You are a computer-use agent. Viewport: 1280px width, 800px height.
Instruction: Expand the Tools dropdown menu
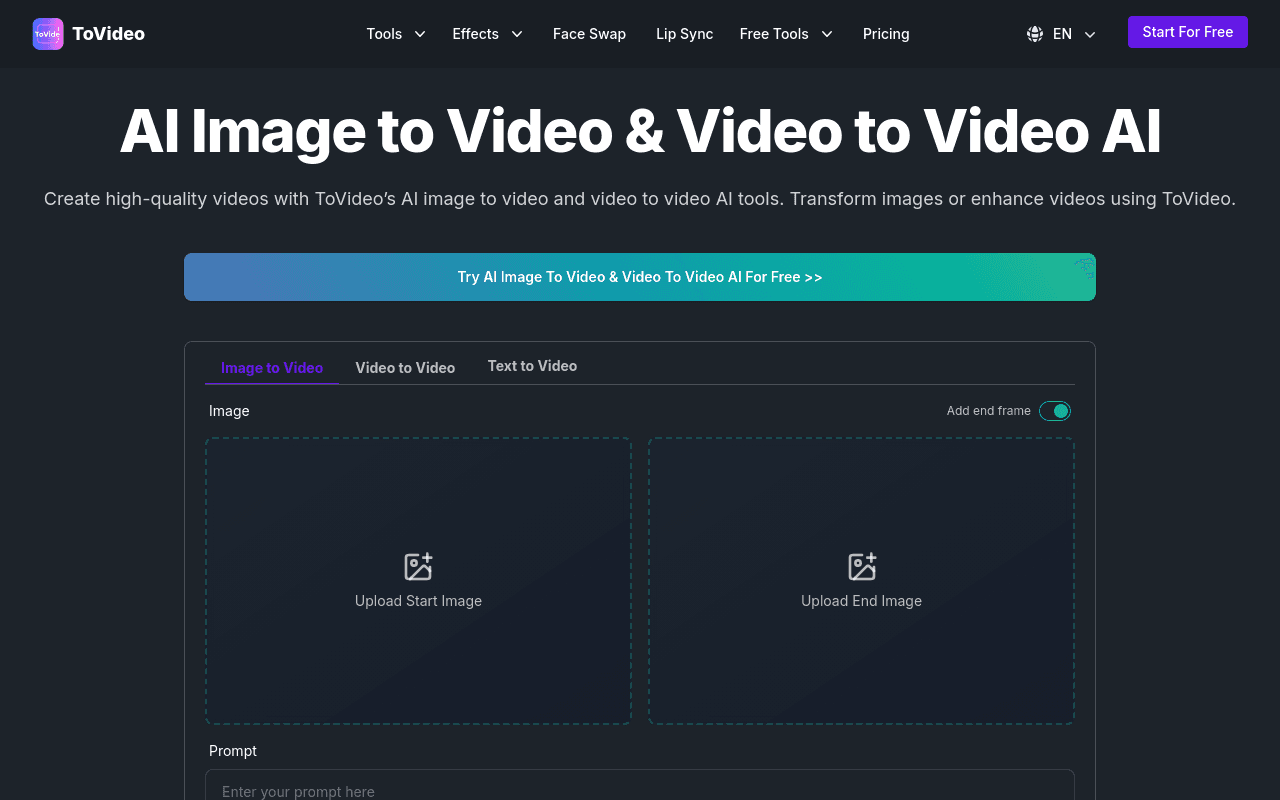point(396,34)
